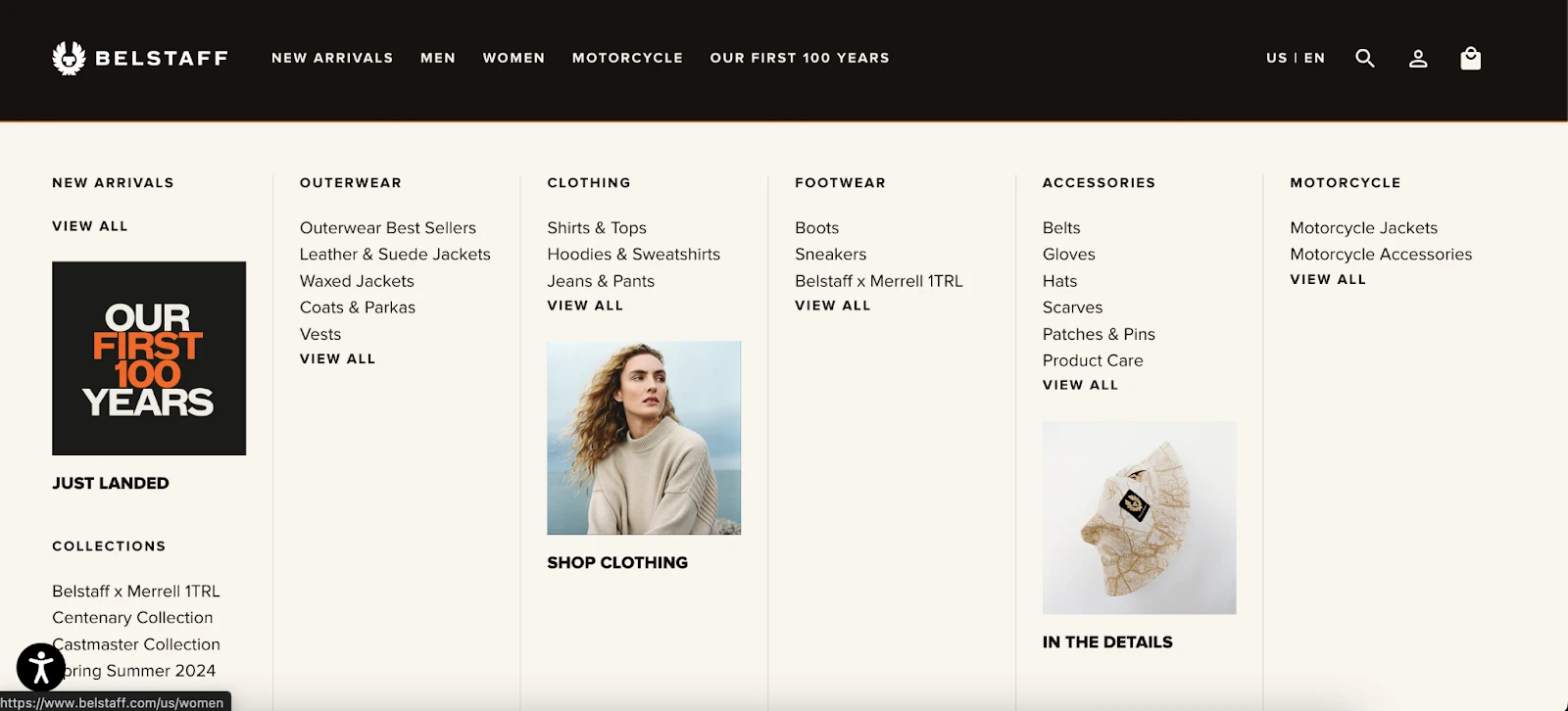View the shopping bag
This screenshot has width=1568, height=711.
(x=1470, y=58)
